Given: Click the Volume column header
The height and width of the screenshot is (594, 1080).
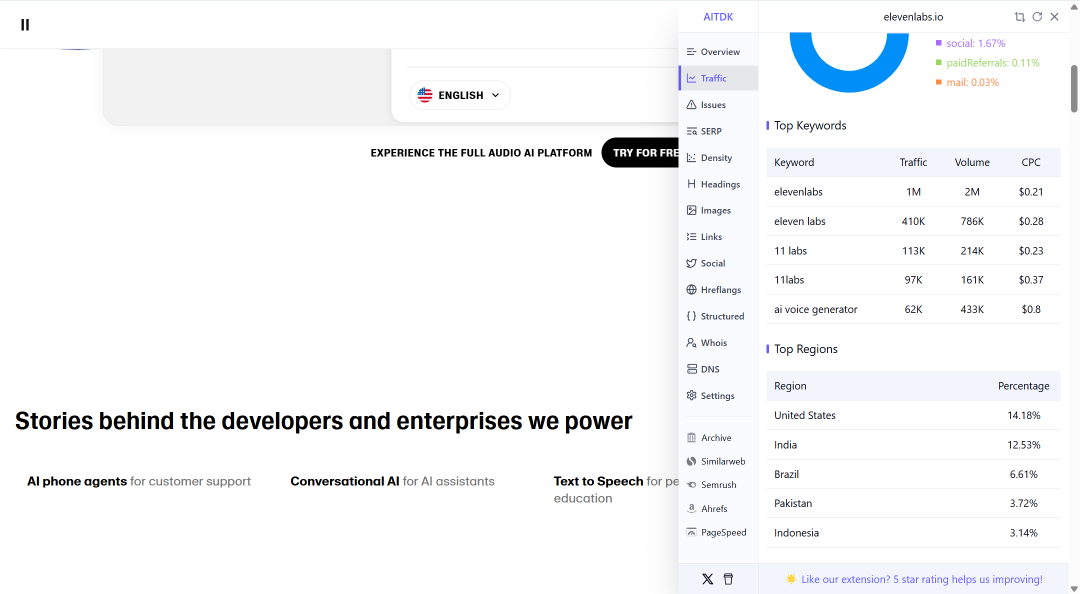Looking at the screenshot, I should pyautogui.click(x=972, y=162).
